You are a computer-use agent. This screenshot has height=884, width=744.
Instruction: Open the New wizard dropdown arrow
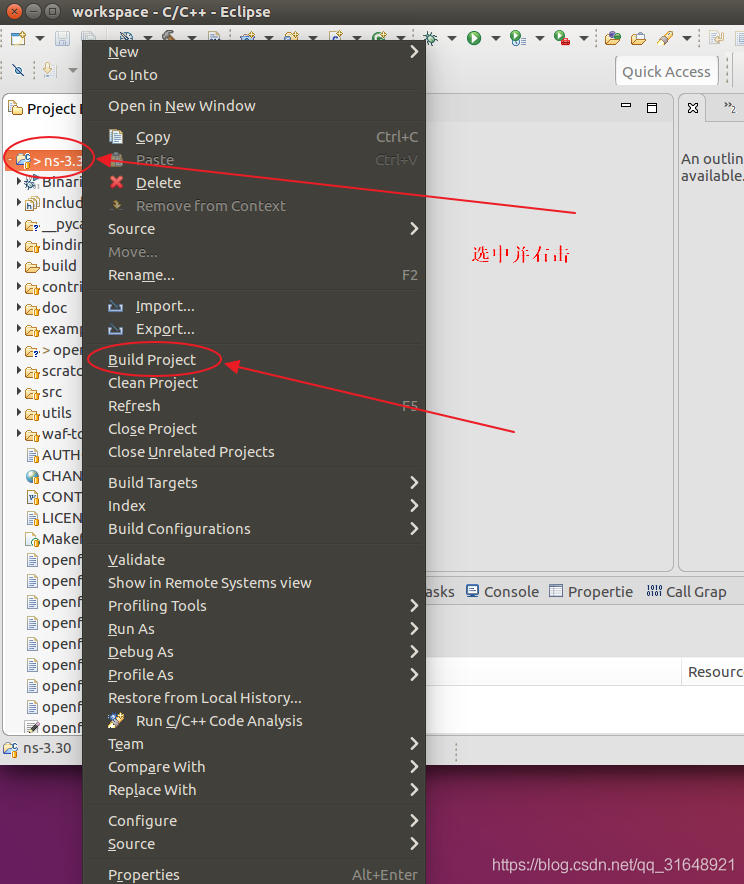tap(39, 38)
